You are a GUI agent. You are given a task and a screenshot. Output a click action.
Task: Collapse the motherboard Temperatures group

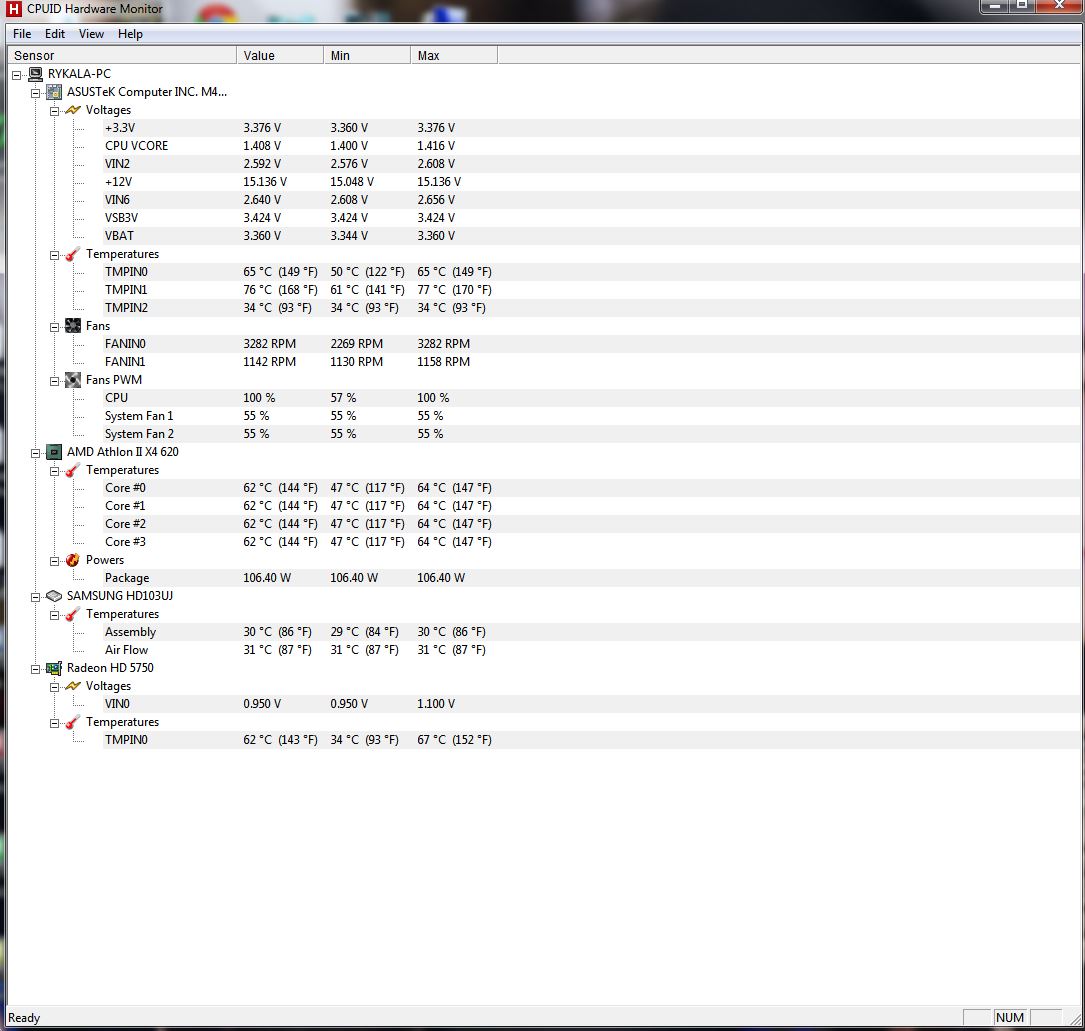tap(54, 255)
